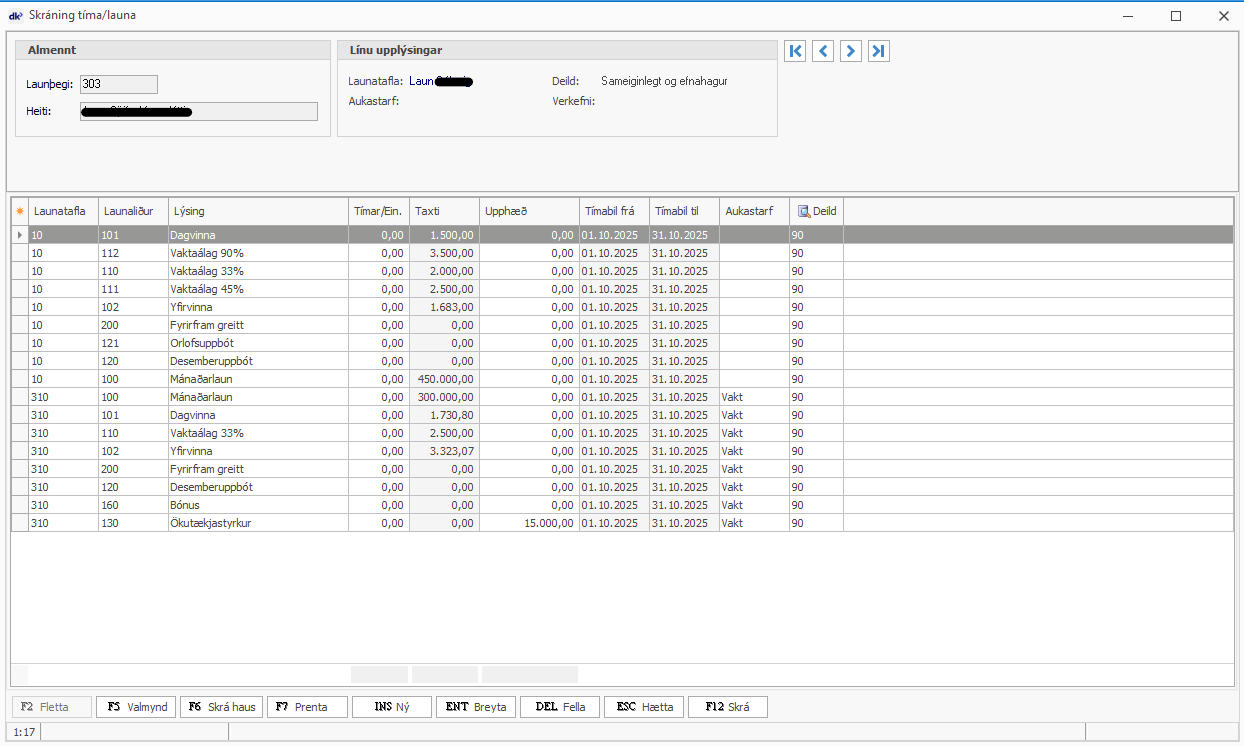The width and height of the screenshot is (1244, 746).
Task: Delete line with DEL Fella button
Action: 559,707
